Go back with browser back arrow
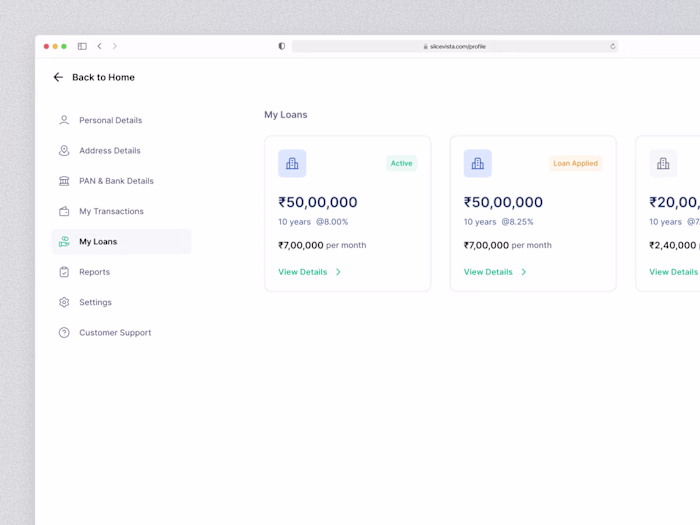Image resolution: width=700 pixels, height=525 pixels. click(100, 46)
